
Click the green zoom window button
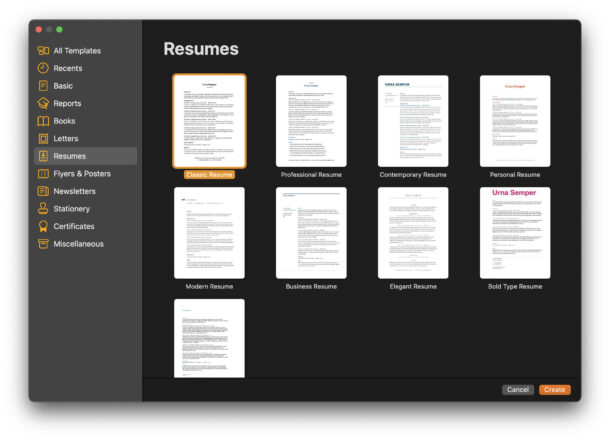click(59, 30)
